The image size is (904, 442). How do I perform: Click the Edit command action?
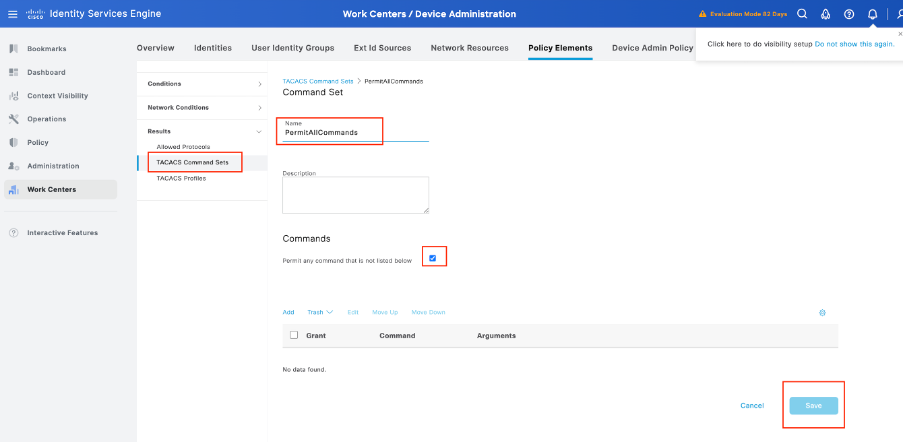point(353,312)
